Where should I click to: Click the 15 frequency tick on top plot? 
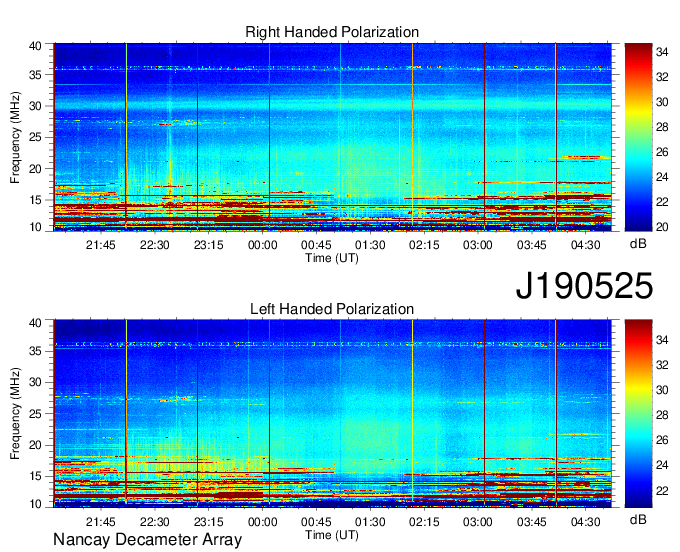(x=36, y=200)
